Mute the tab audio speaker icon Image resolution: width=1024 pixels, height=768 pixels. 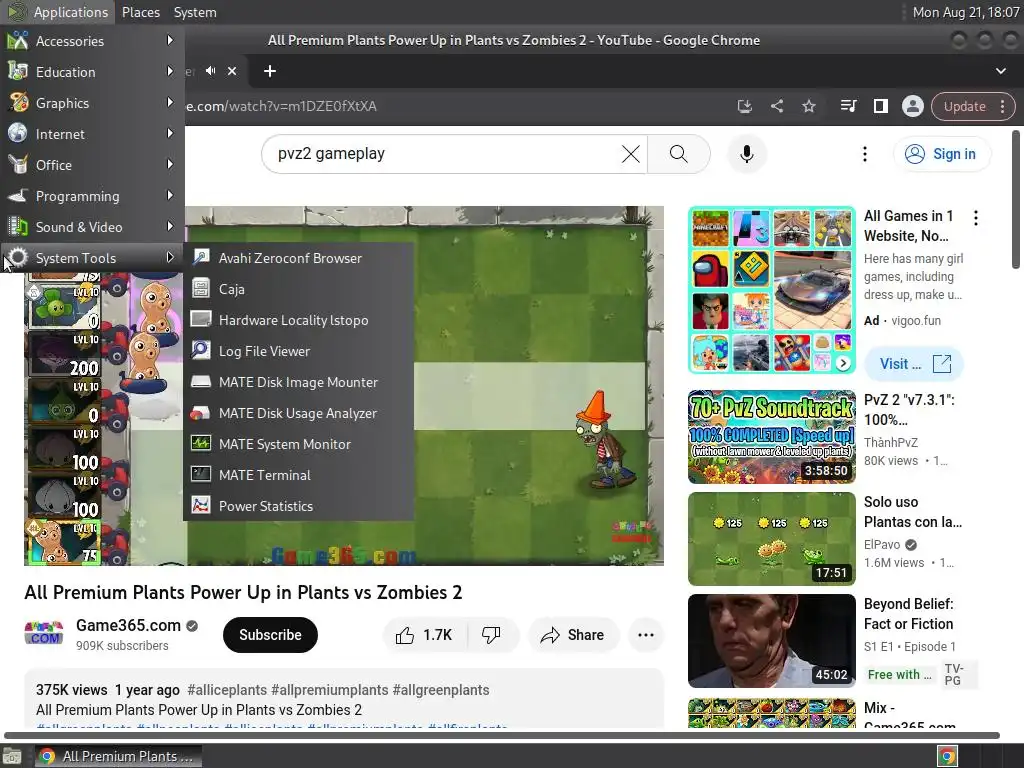pos(210,71)
